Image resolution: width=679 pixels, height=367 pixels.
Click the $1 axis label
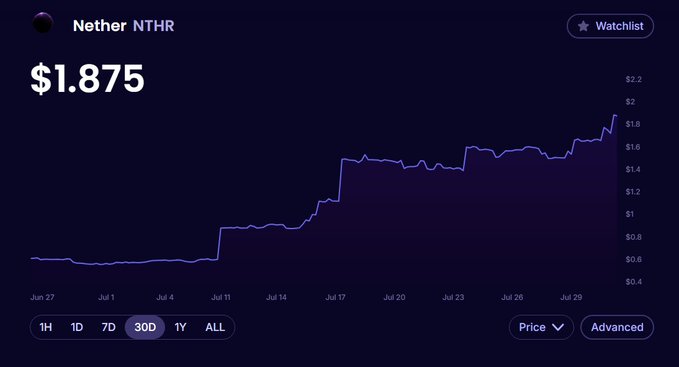click(630, 214)
